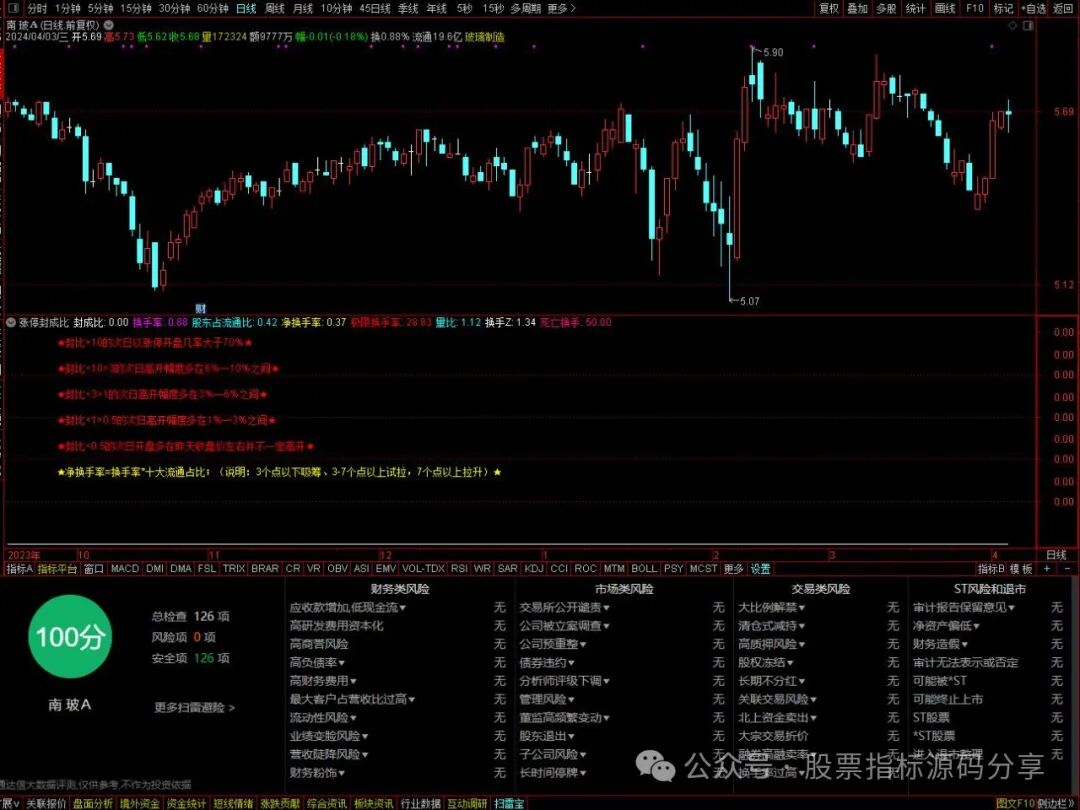The image size is (1080, 810).
Task: Click the 财 marker below the chart
Action: point(200,309)
